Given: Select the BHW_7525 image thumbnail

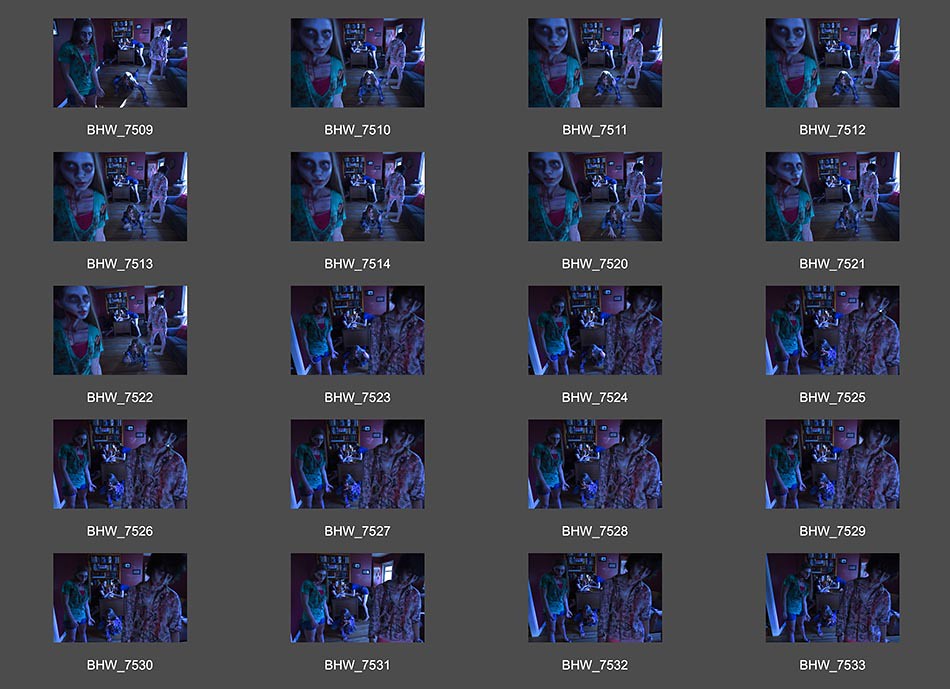Looking at the screenshot, I should pyautogui.click(x=832, y=330).
